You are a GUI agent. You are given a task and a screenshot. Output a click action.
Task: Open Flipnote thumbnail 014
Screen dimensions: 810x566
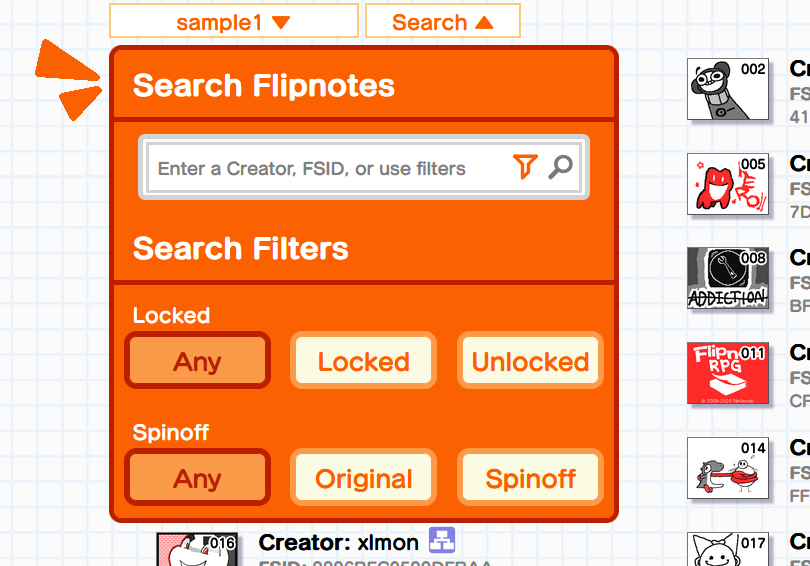pos(728,468)
